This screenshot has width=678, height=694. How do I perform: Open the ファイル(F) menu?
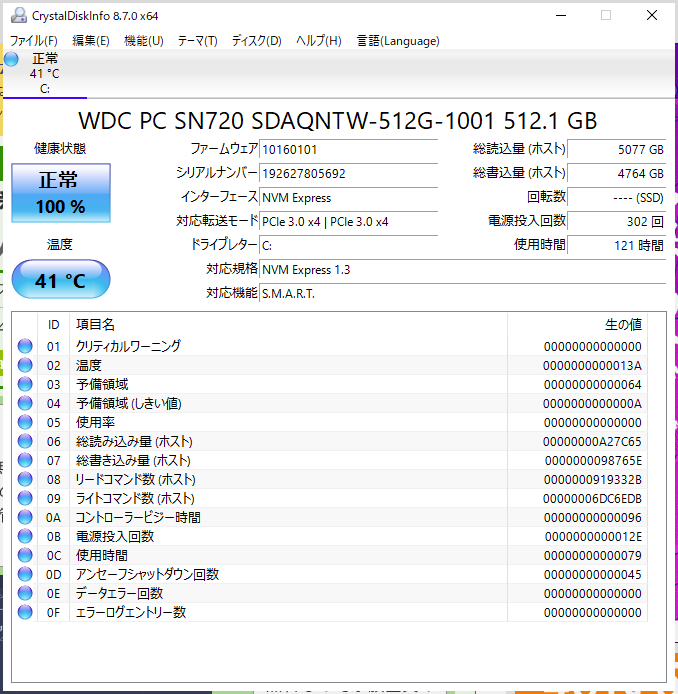click(x=34, y=41)
